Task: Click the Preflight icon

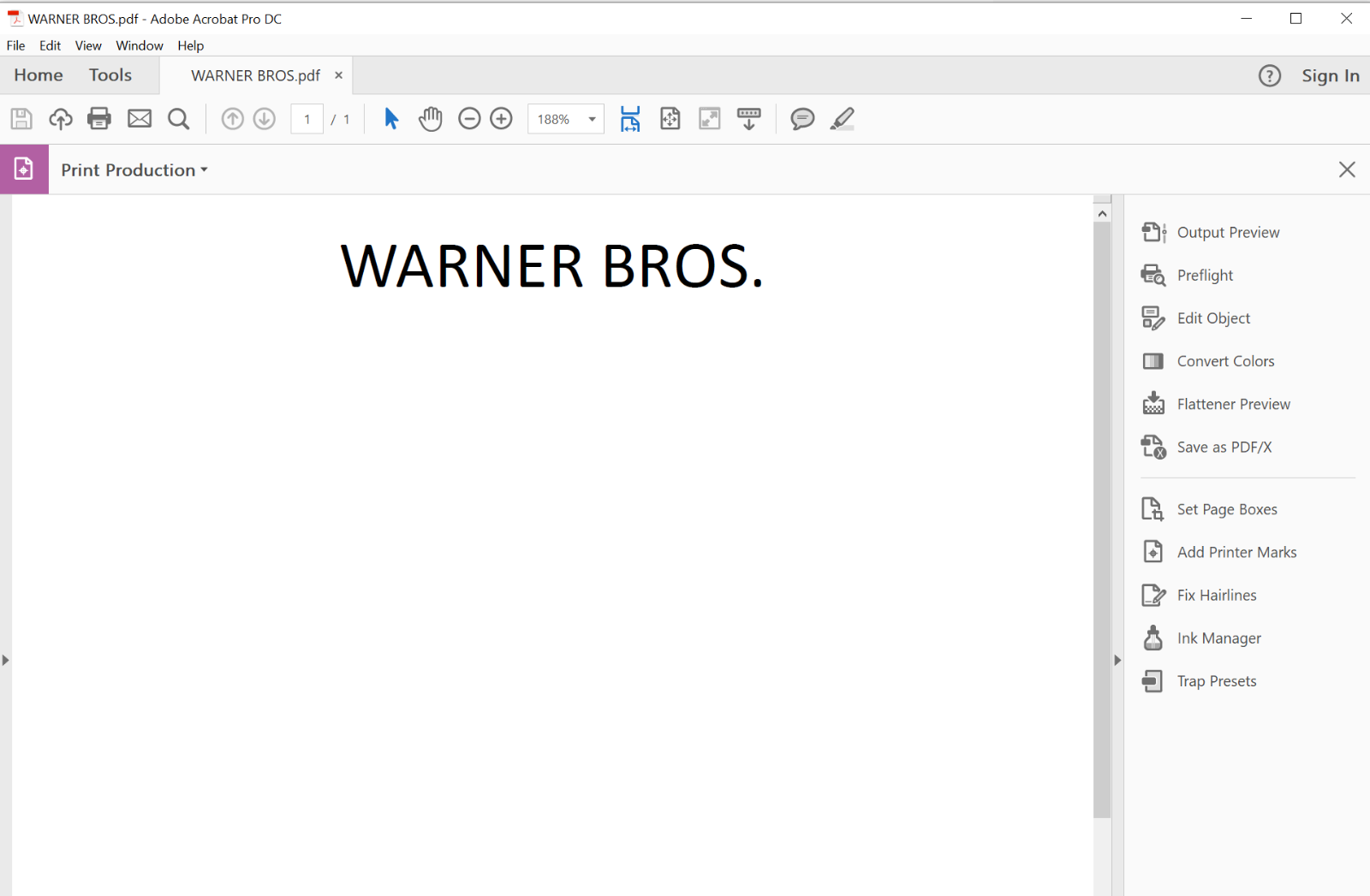Action: click(1153, 275)
